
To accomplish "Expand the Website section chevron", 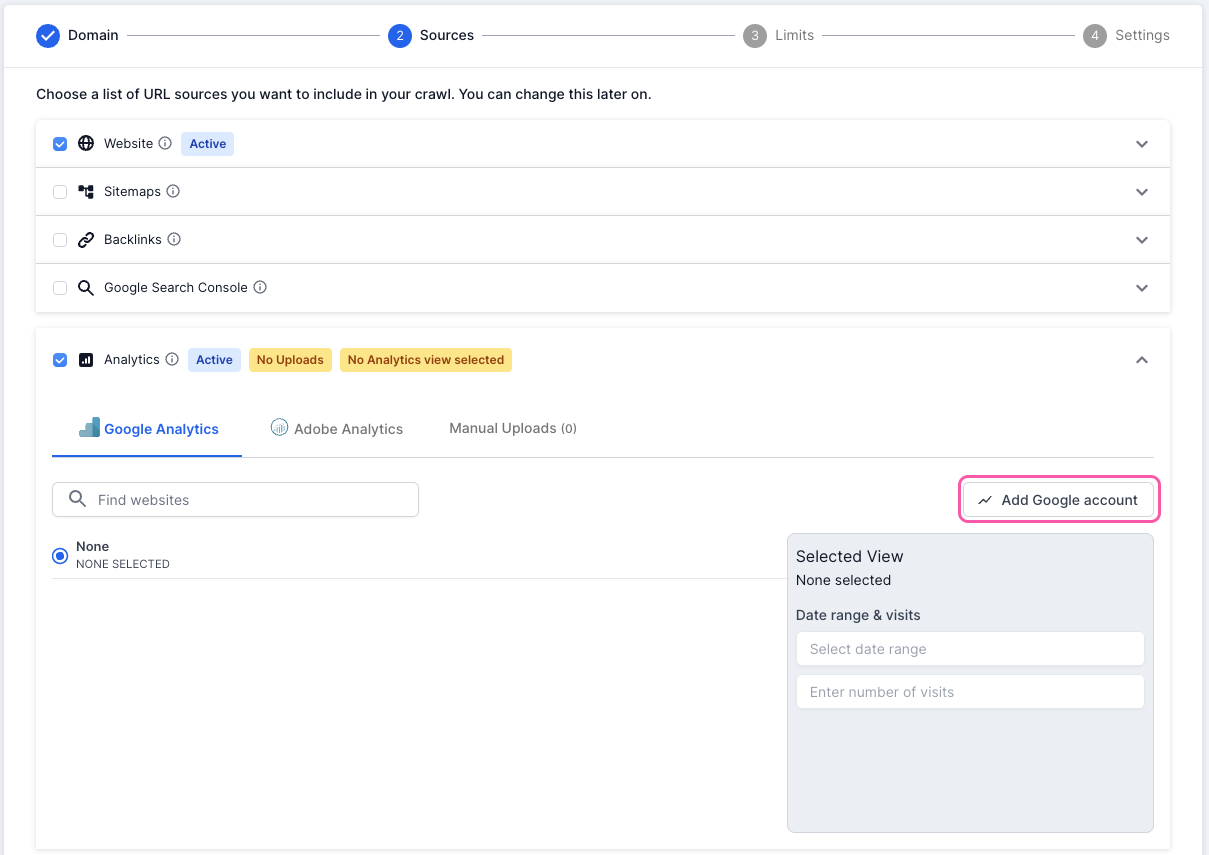I will pyautogui.click(x=1142, y=144).
